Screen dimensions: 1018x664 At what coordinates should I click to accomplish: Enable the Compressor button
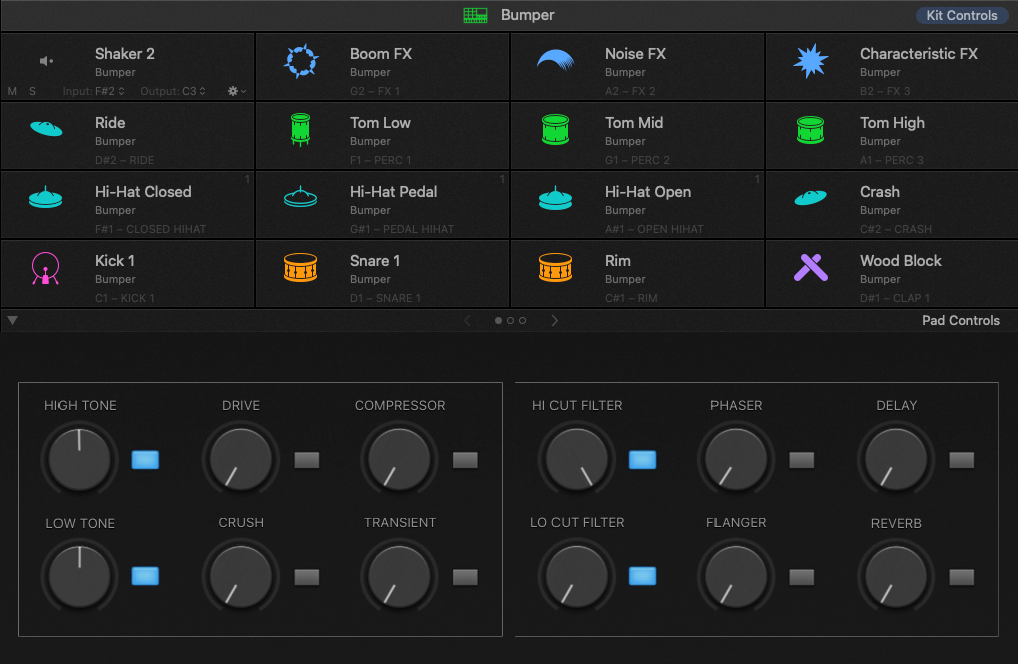(x=466, y=460)
